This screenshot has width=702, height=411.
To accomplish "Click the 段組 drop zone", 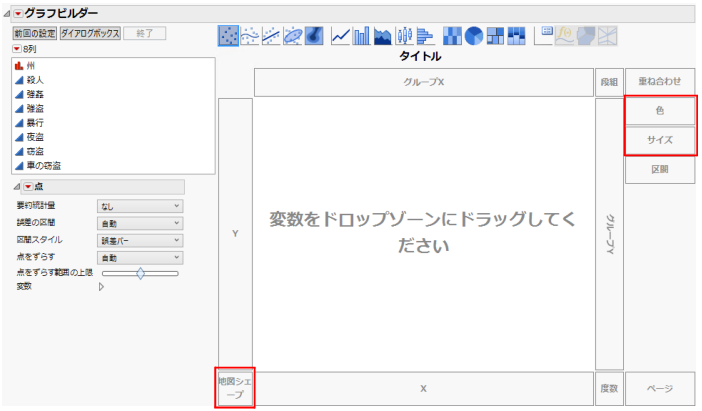I will [609, 82].
